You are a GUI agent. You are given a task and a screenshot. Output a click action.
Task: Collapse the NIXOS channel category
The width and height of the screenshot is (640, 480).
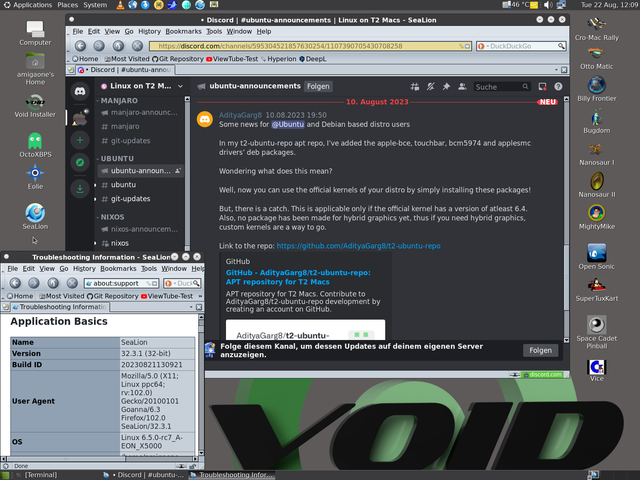click(x=112, y=217)
